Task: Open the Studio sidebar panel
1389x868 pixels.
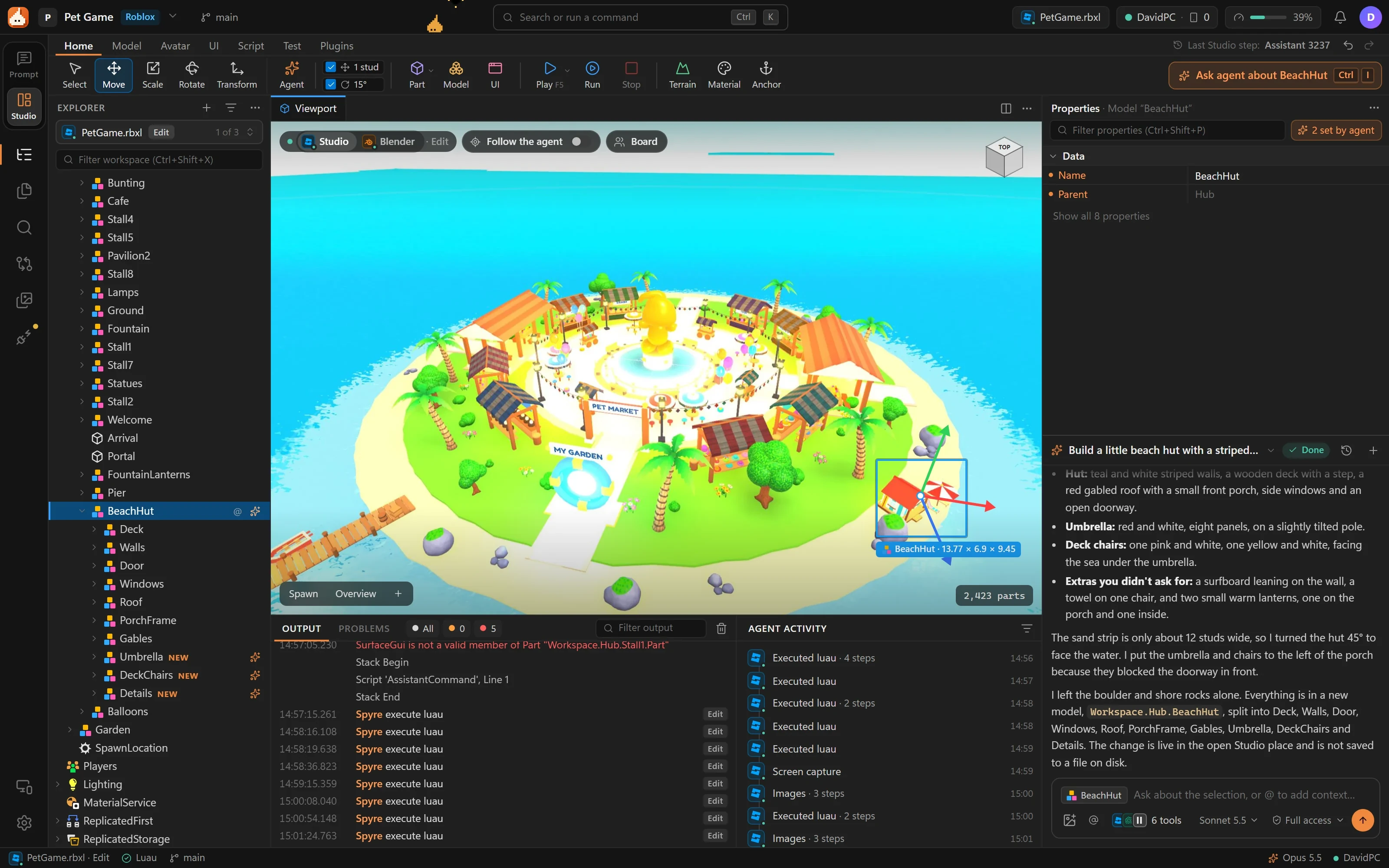Action: point(24,106)
